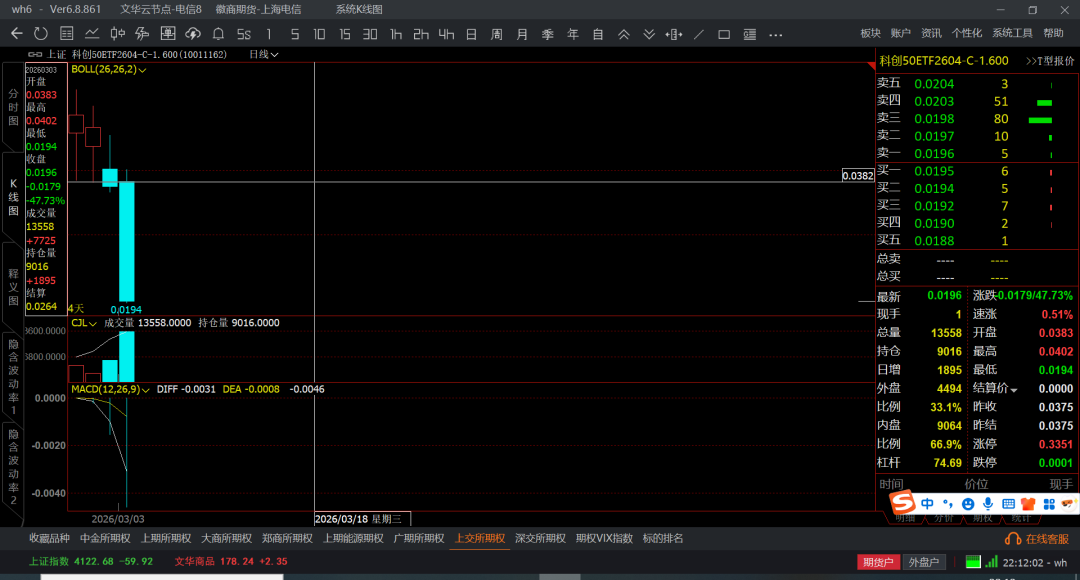Expand the BOLL(26,26,2) indicator dropdown

(x=143, y=71)
